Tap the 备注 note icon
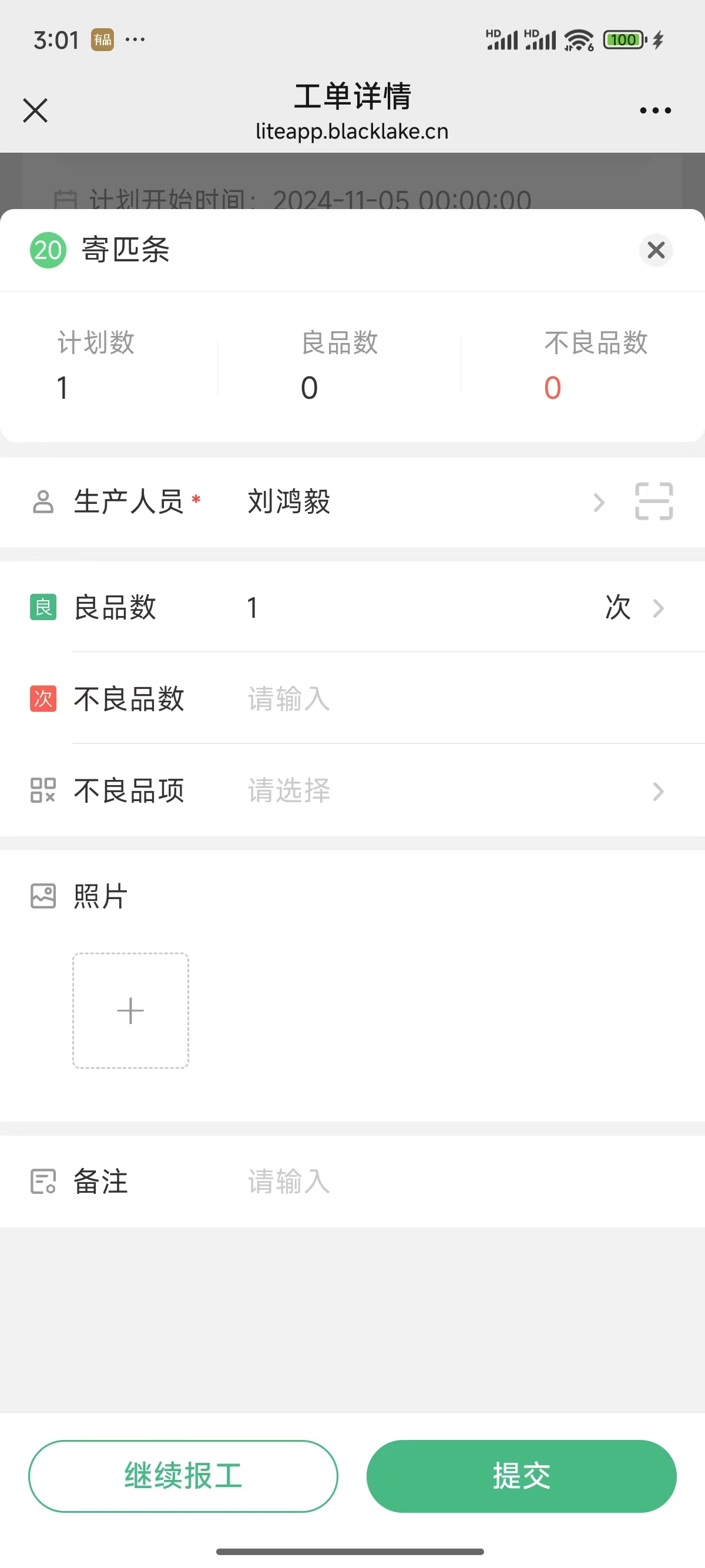 [43, 1182]
